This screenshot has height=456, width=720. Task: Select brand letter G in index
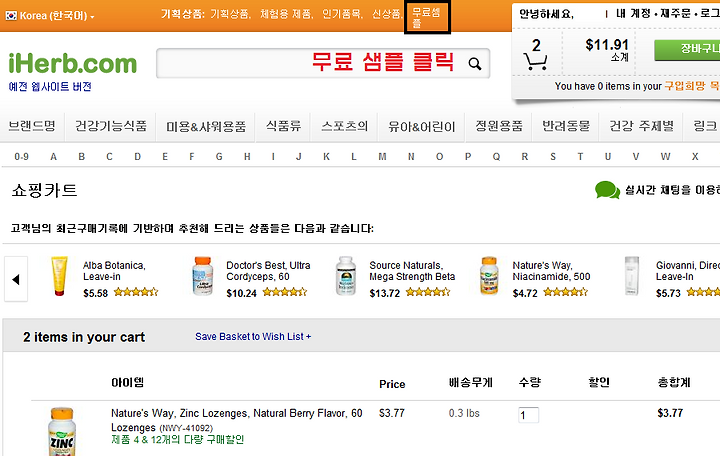click(x=219, y=157)
